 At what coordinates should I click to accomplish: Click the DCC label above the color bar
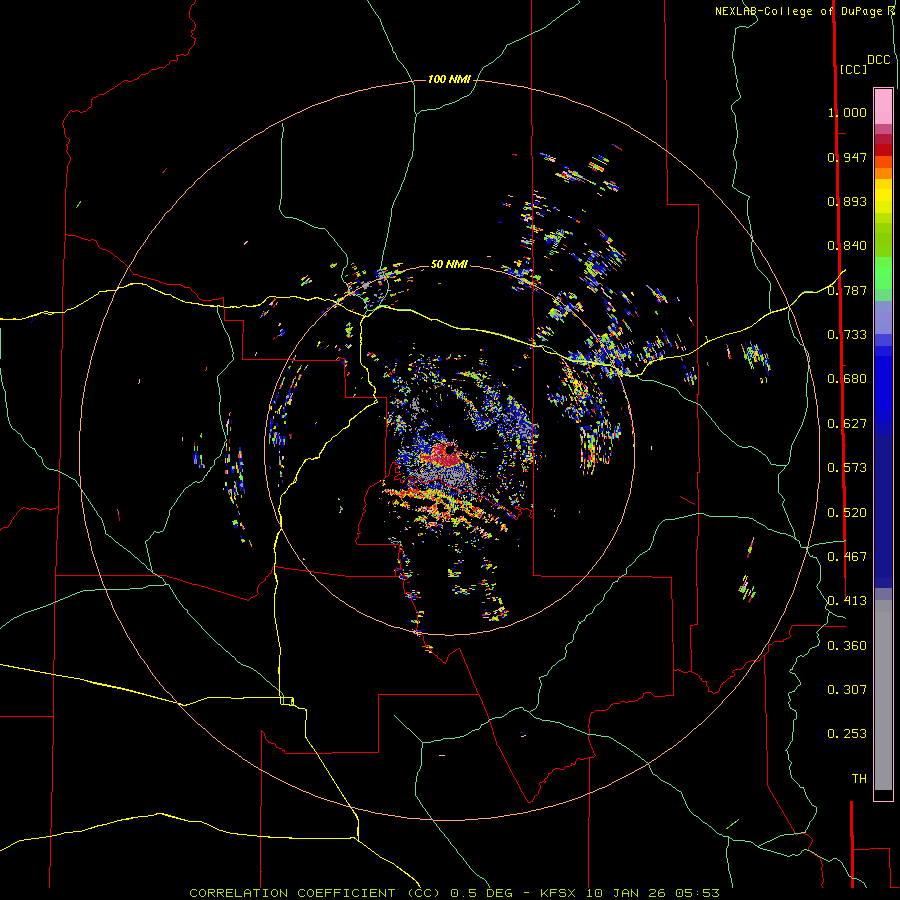tap(878, 60)
